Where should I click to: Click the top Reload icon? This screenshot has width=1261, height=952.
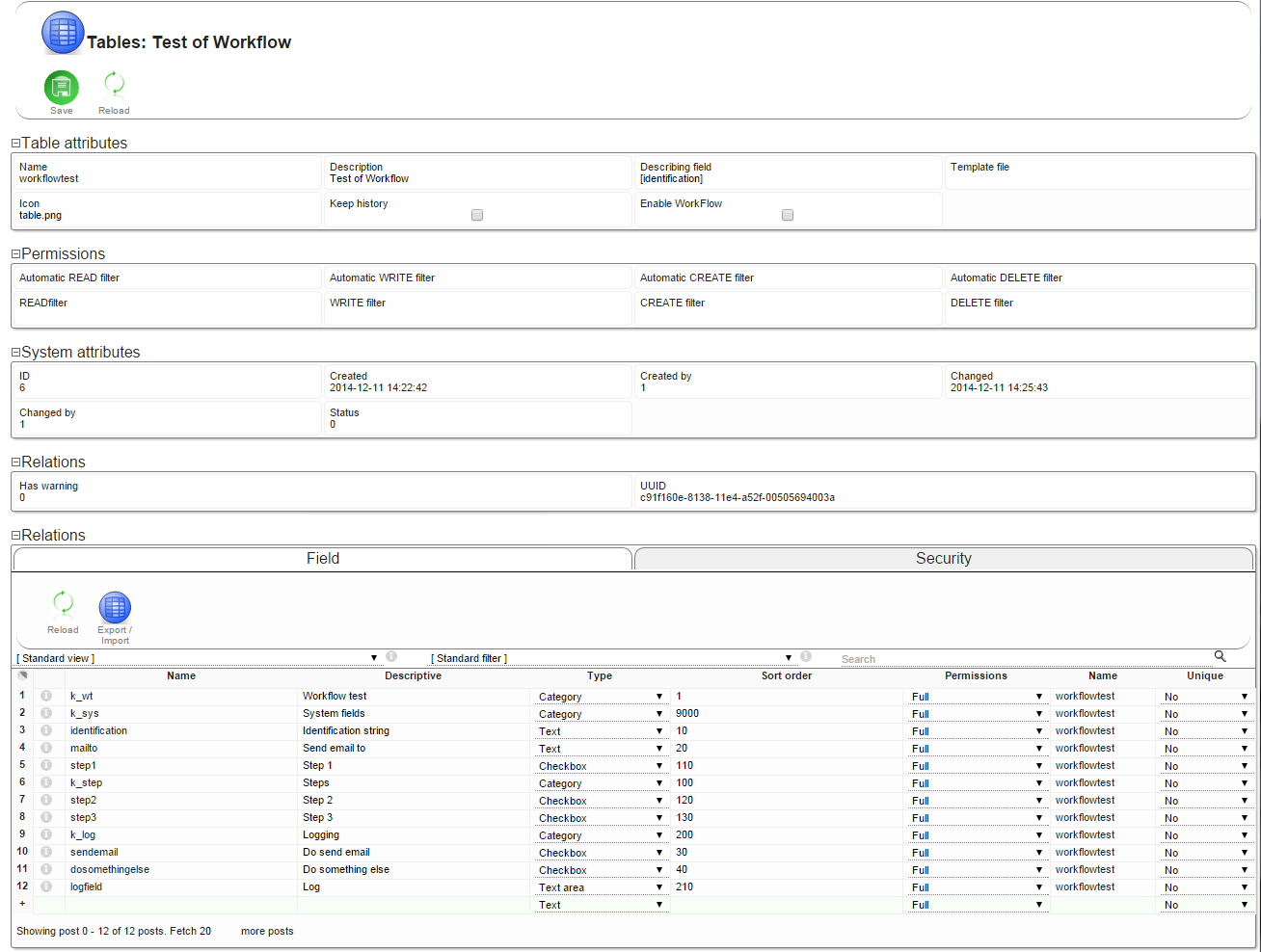coord(114,85)
